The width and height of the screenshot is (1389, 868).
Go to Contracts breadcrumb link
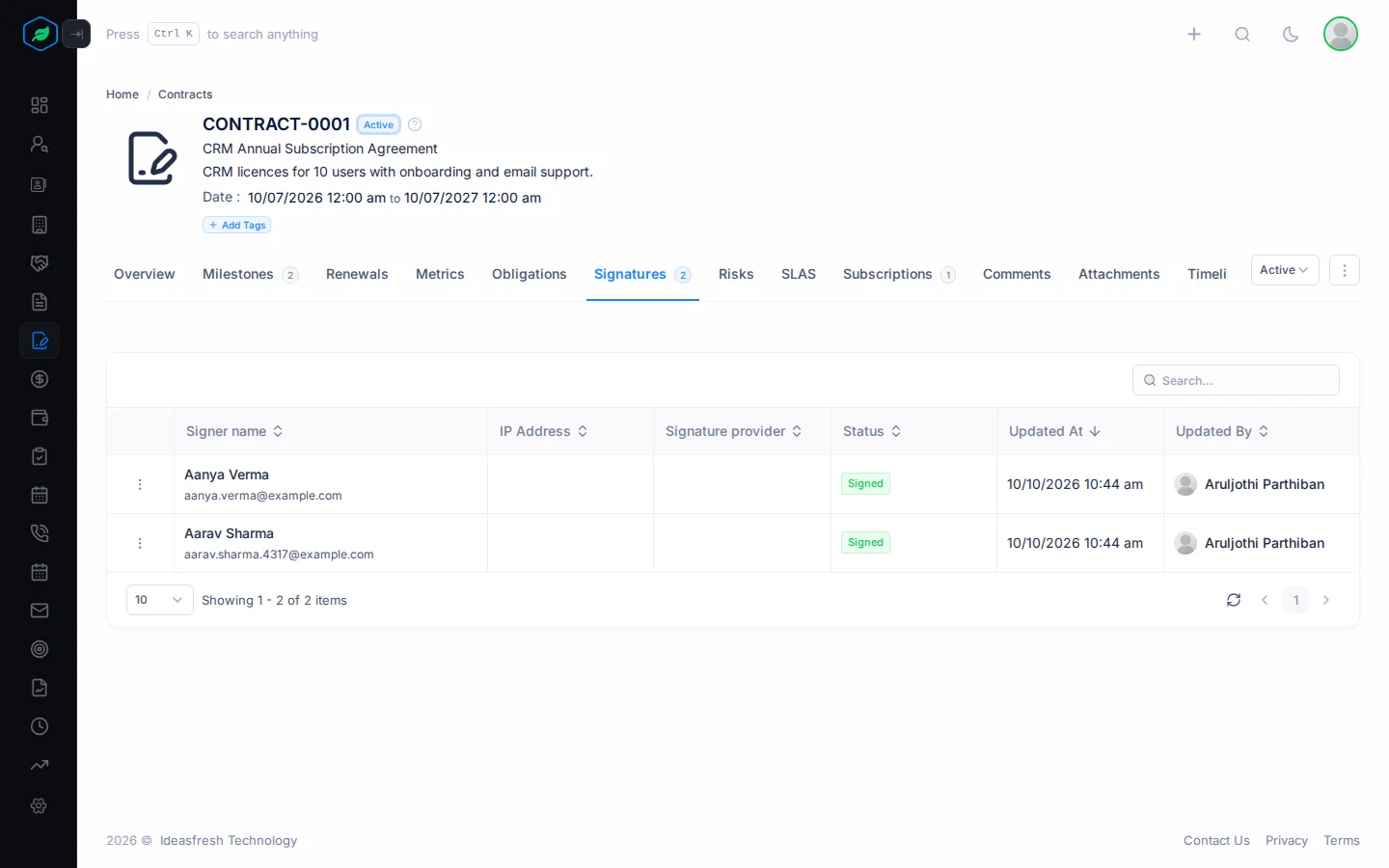click(185, 95)
